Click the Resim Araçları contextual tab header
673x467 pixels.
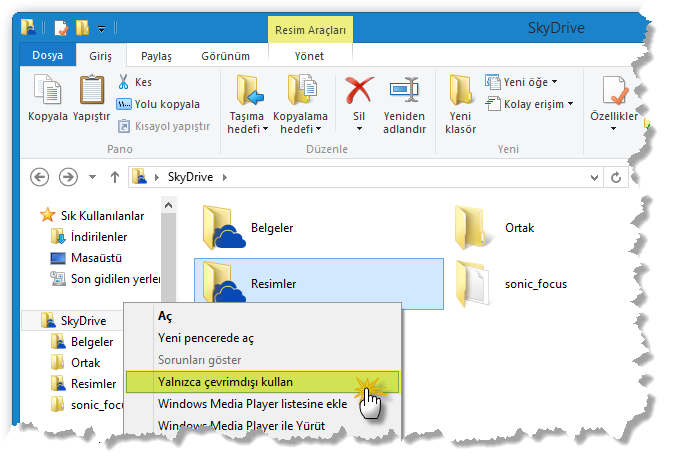310,30
